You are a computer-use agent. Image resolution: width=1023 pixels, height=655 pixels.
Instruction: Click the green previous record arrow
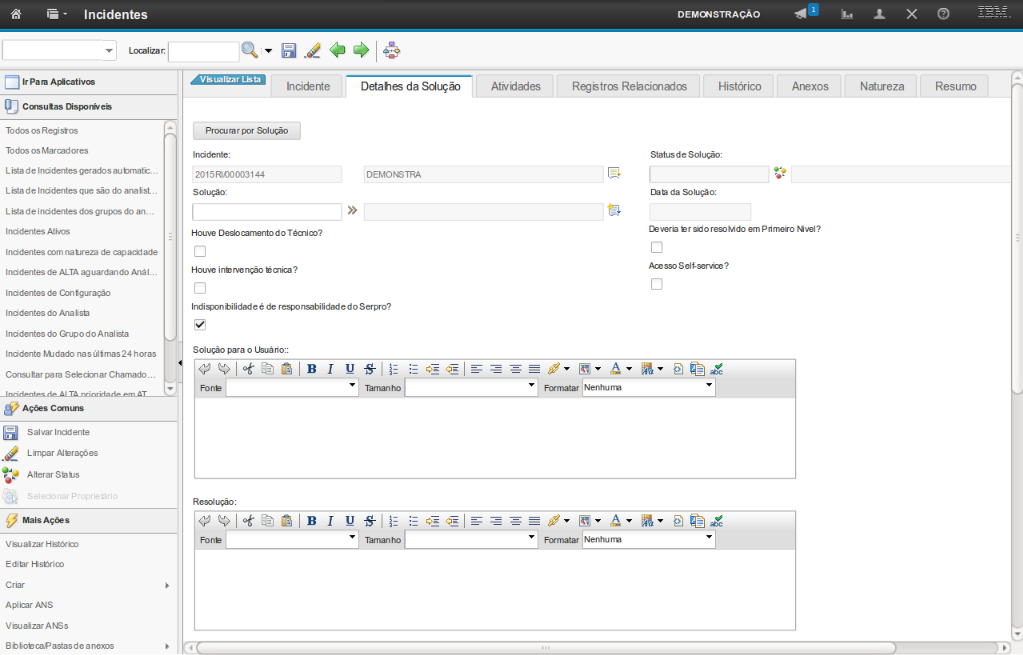pyautogui.click(x=337, y=50)
